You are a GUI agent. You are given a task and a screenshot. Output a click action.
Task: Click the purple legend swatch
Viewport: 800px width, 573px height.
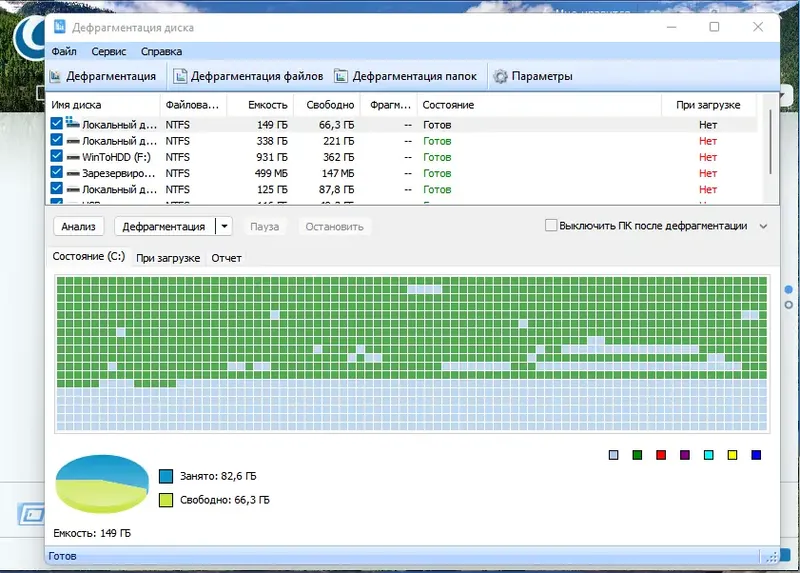pos(685,455)
